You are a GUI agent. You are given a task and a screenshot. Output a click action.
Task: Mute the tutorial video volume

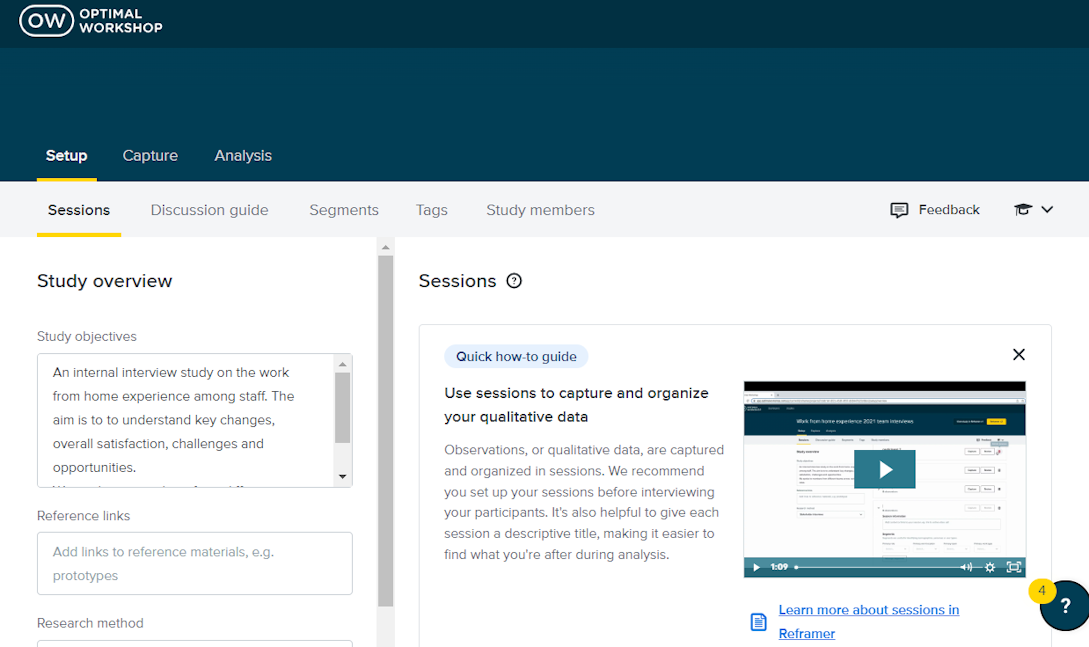965,567
